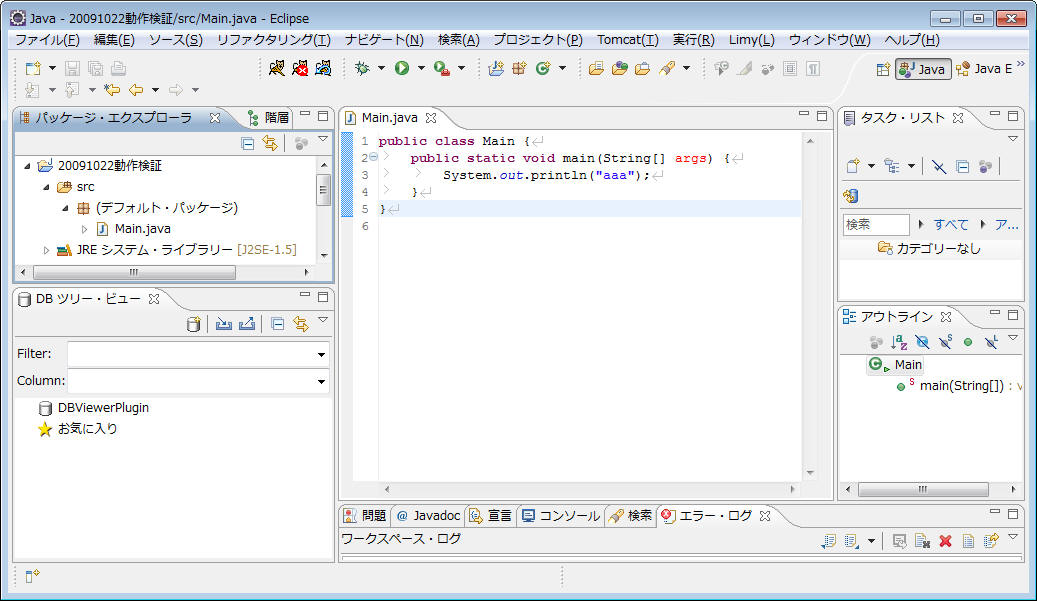Switch to the コンソール tab

pyautogui.click(x=560, y=516)
